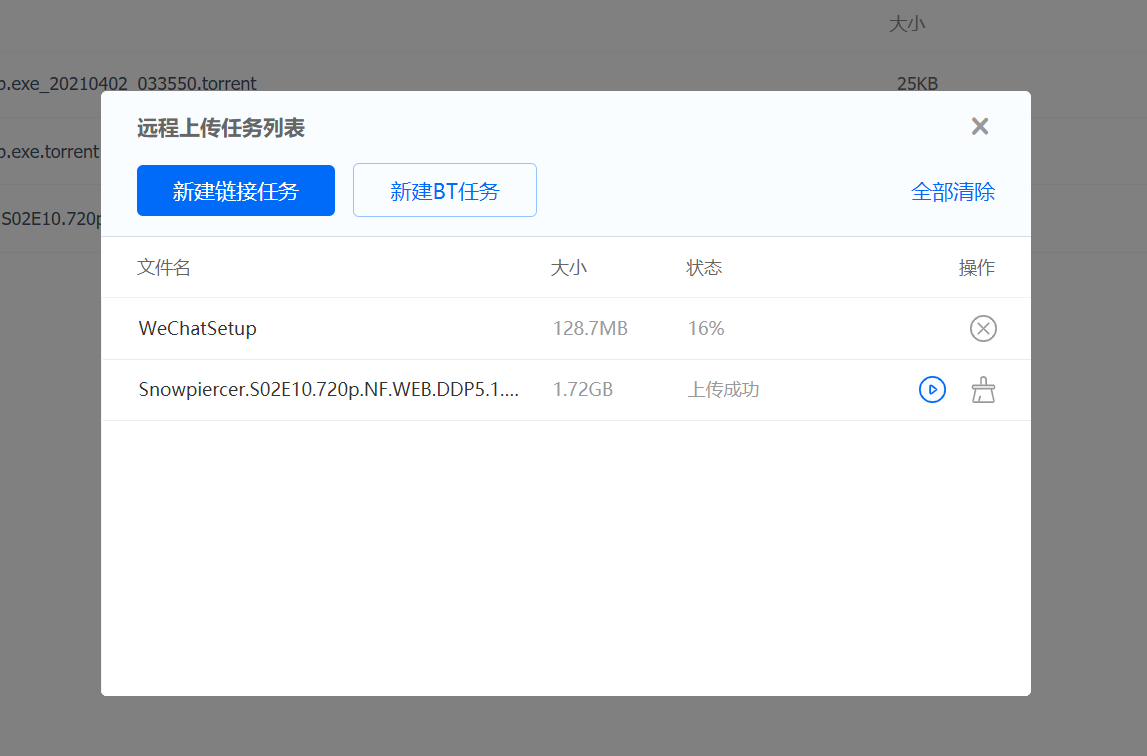Select the Snowpiercer.S02E10.720p file name
Screen dimensions: 1147x756
[328, 389]
